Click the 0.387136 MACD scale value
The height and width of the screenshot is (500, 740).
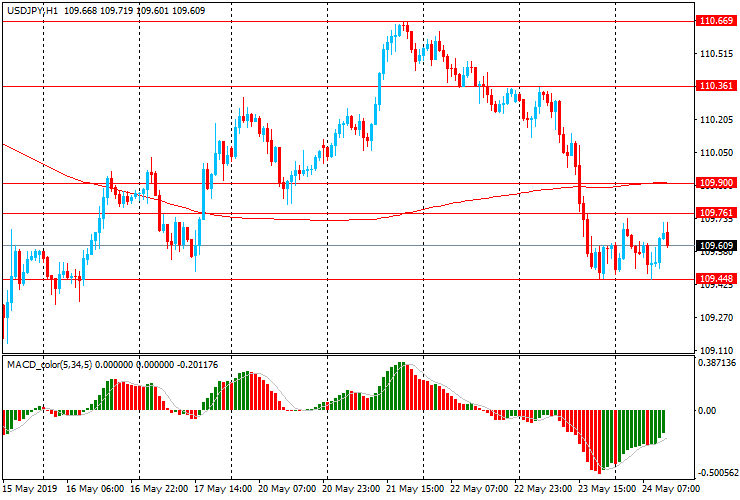pos(717,363)
